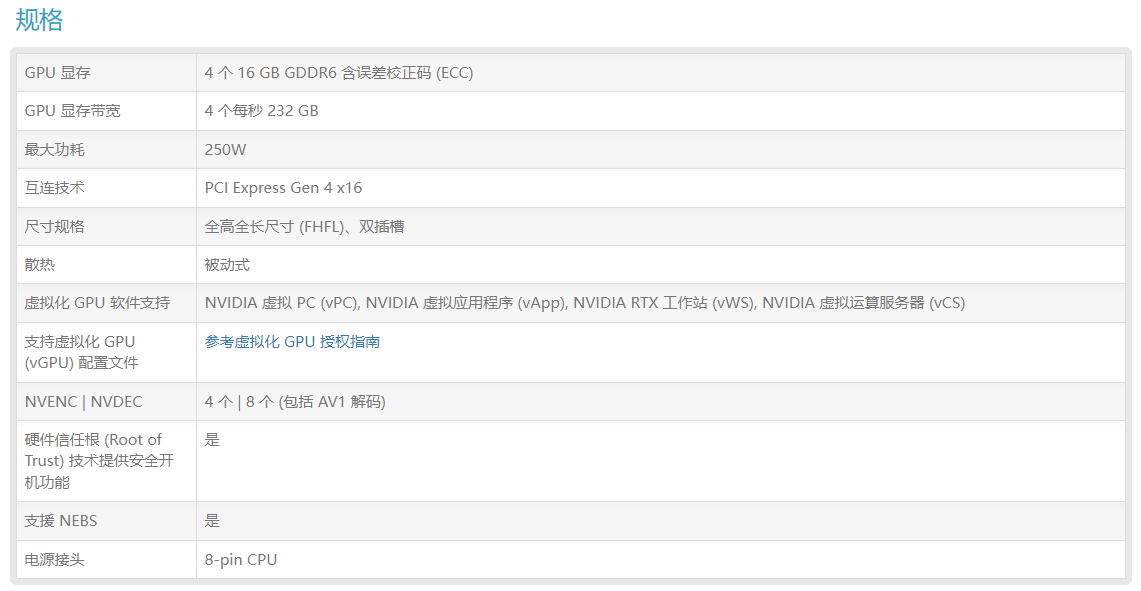This screenshot has height=591, width=1141.
Task: Select the GPU 显存带宽 label cell
Action: coord(73,111)
